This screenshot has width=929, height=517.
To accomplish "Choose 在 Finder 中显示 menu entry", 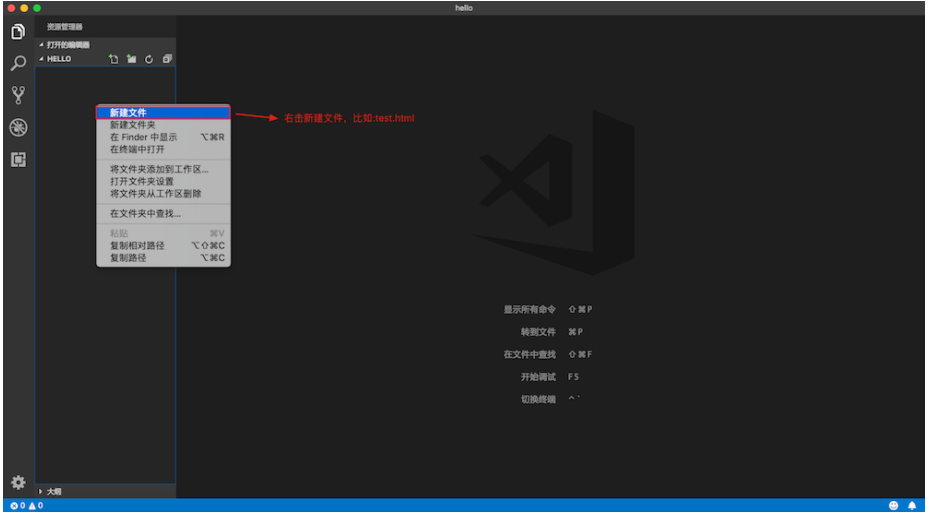I will click(164, 137).
